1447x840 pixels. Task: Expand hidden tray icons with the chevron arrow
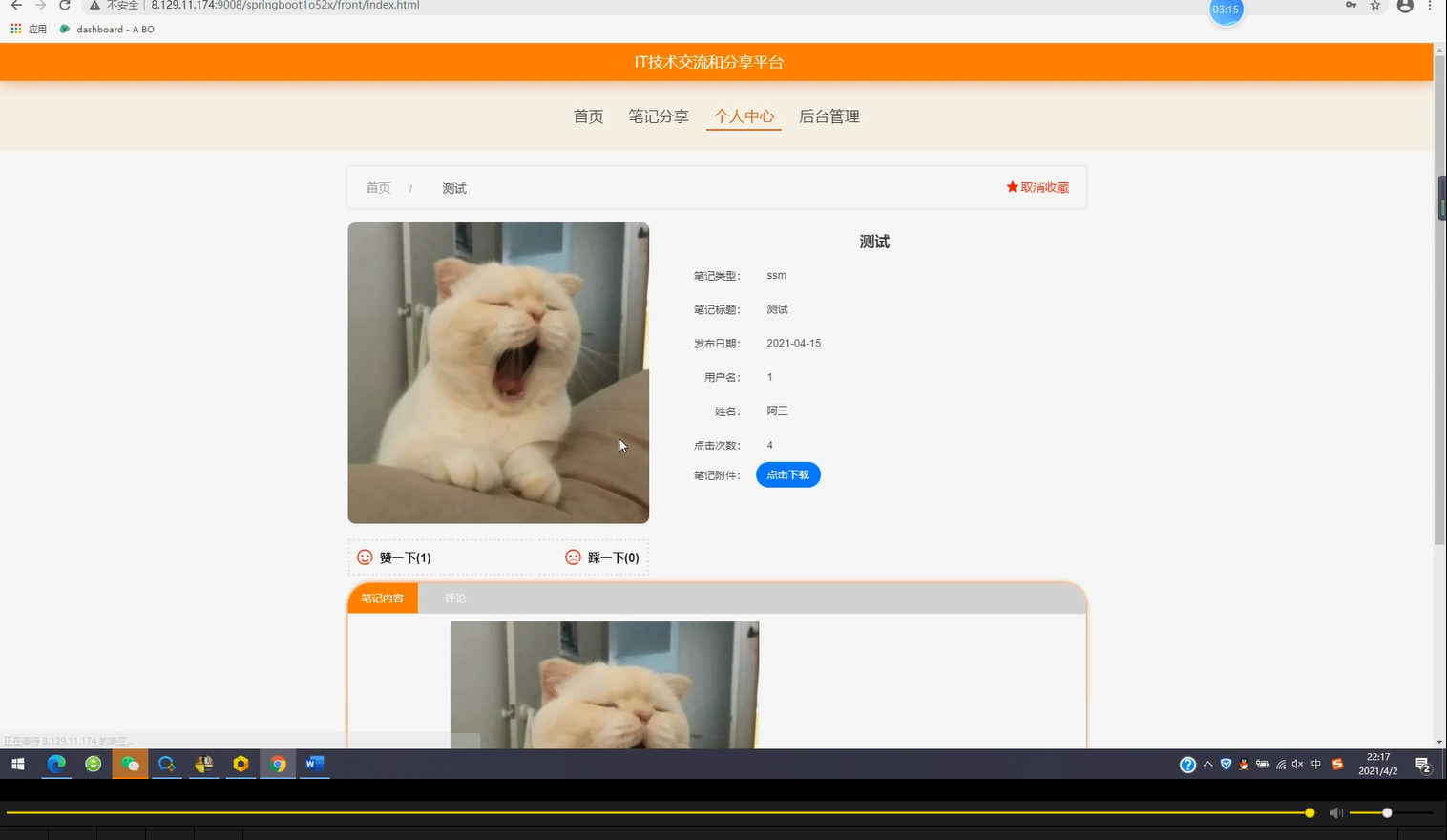(1207, 764)
